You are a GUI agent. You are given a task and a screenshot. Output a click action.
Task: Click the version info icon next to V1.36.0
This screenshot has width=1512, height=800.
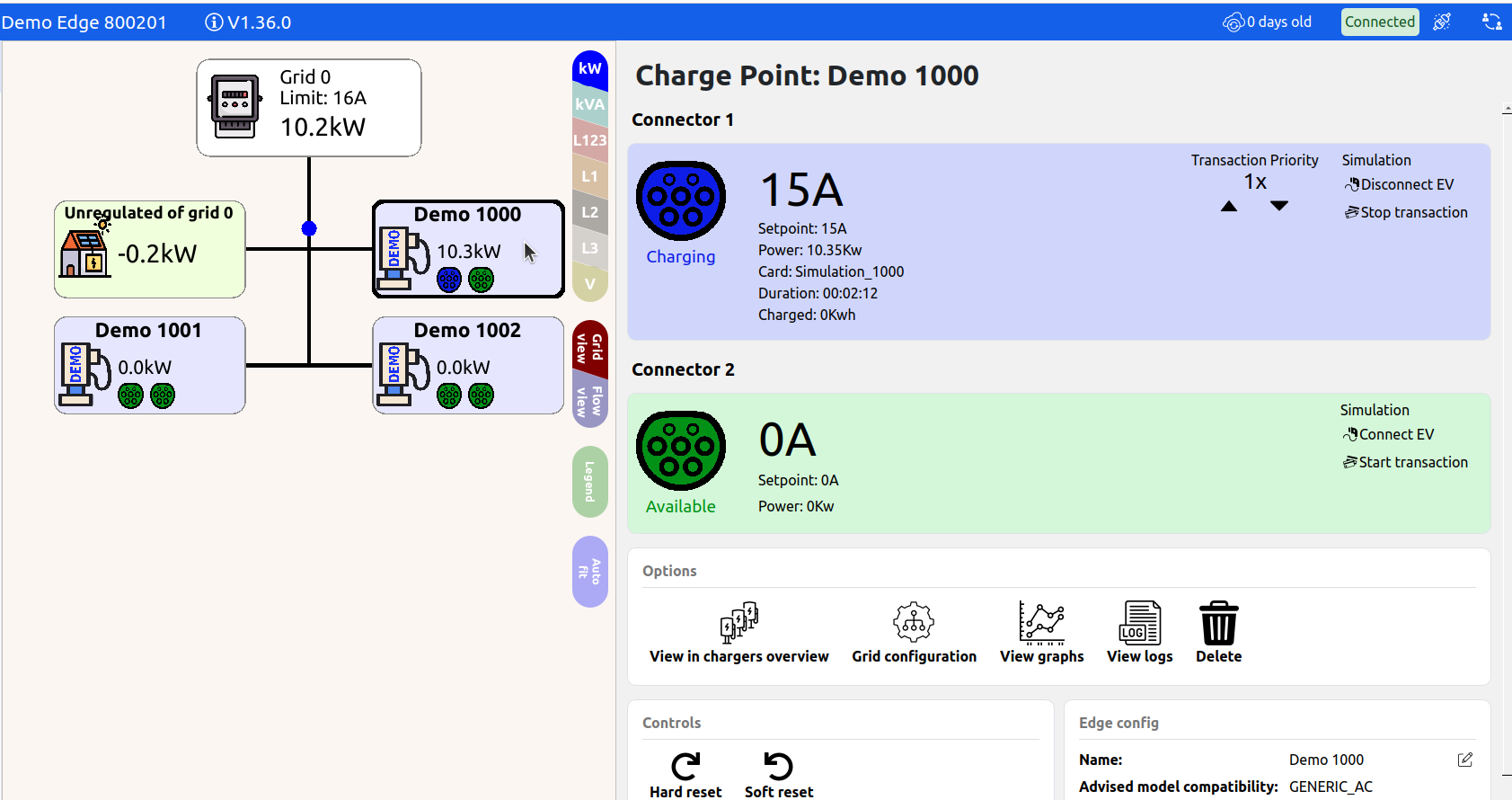point(214,22)
